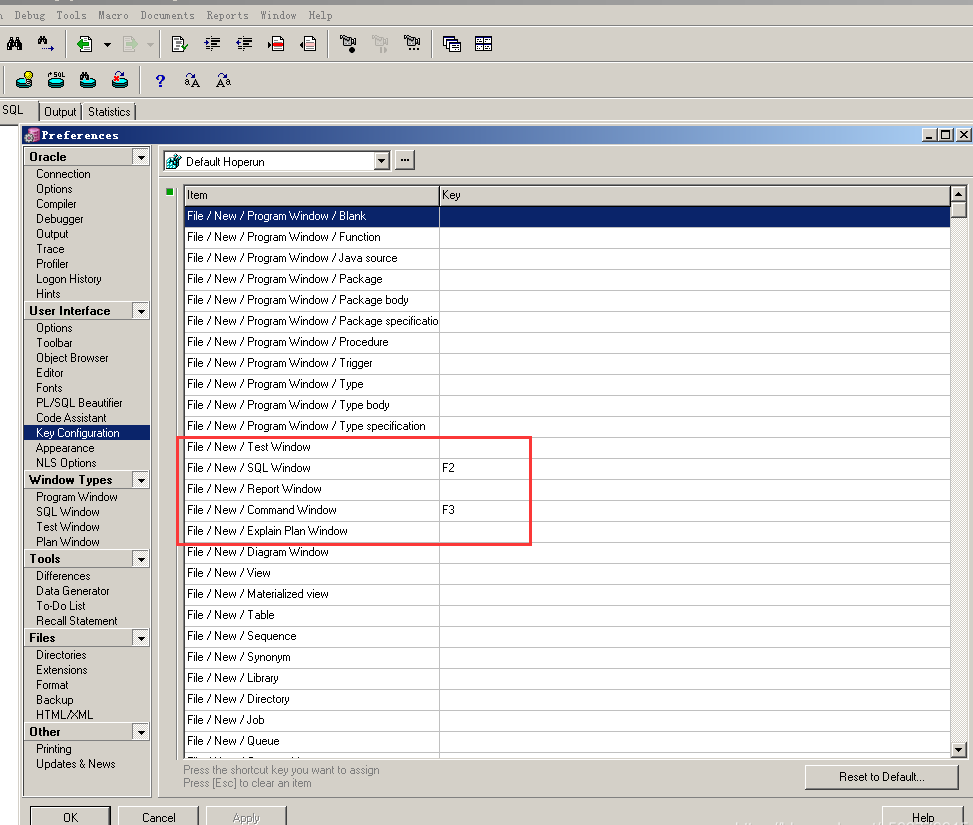Click the Default Hoperun preference set icon
This screenshot has width=973, height=825.
coord(174,161)
